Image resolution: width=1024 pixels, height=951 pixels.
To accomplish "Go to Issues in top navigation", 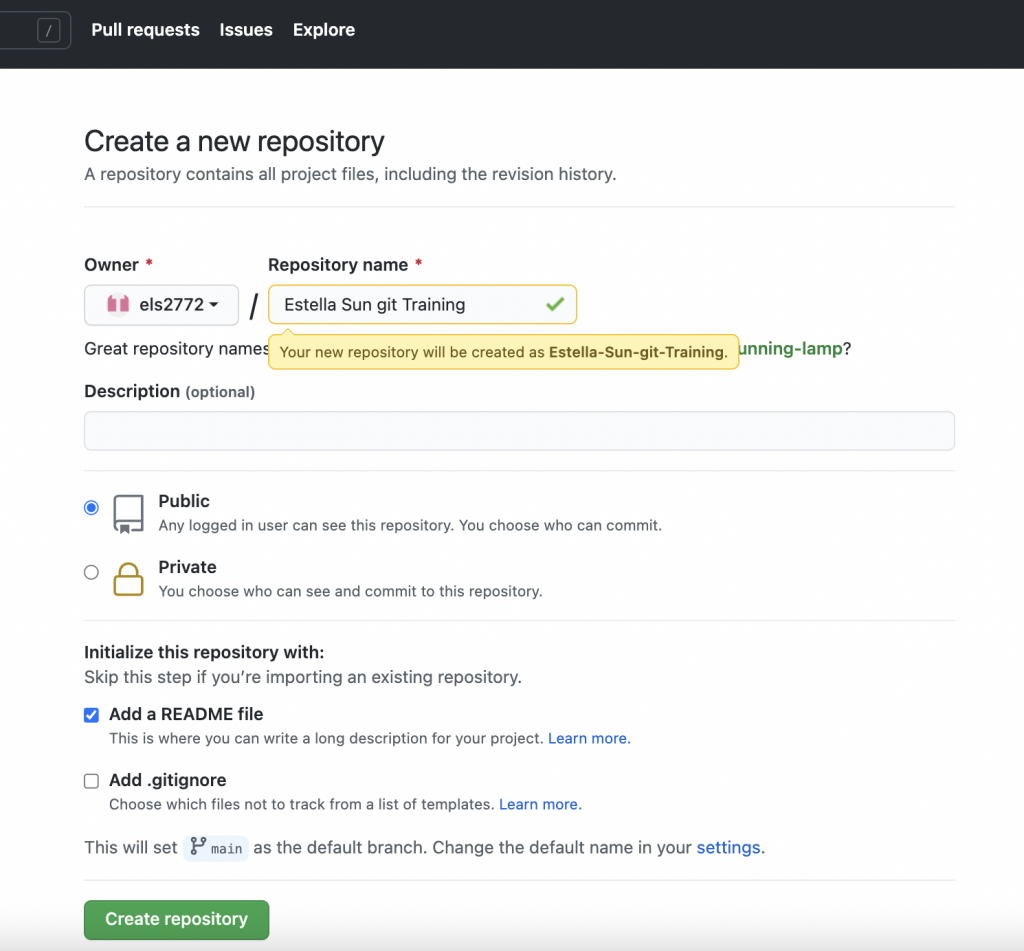I will 246,30.
